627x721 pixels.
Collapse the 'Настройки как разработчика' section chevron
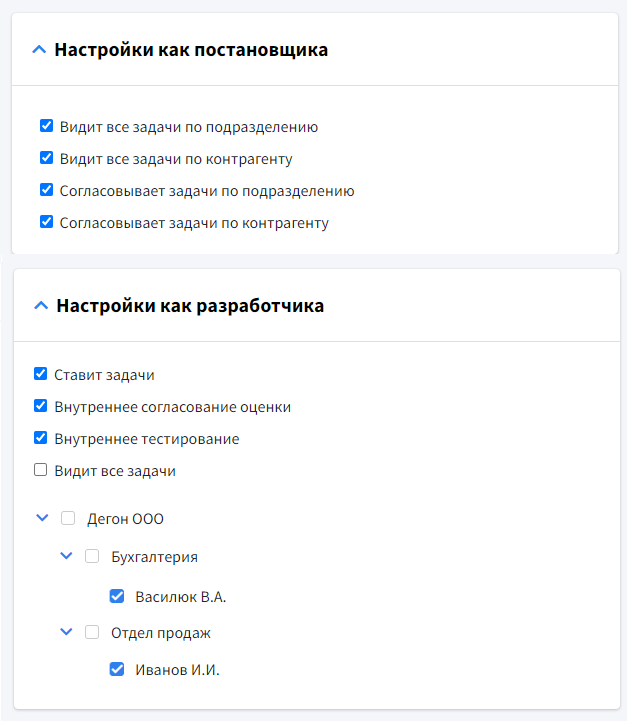click(x=41, y=306)
